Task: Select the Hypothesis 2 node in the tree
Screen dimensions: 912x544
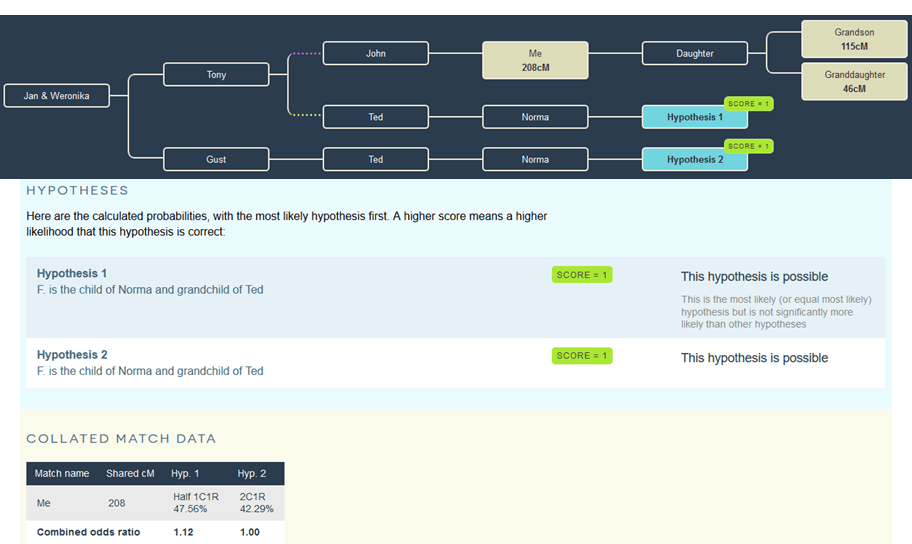Action: coord(694,159)
